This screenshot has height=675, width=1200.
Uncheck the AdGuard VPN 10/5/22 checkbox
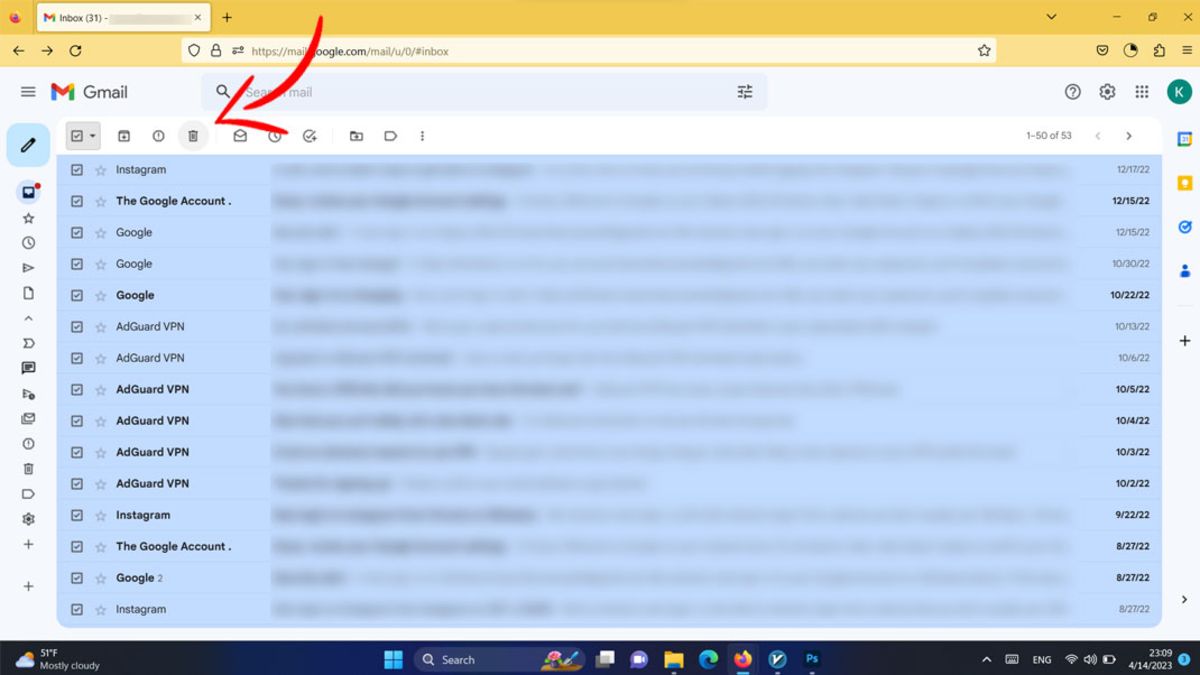(x=77, y=389)
